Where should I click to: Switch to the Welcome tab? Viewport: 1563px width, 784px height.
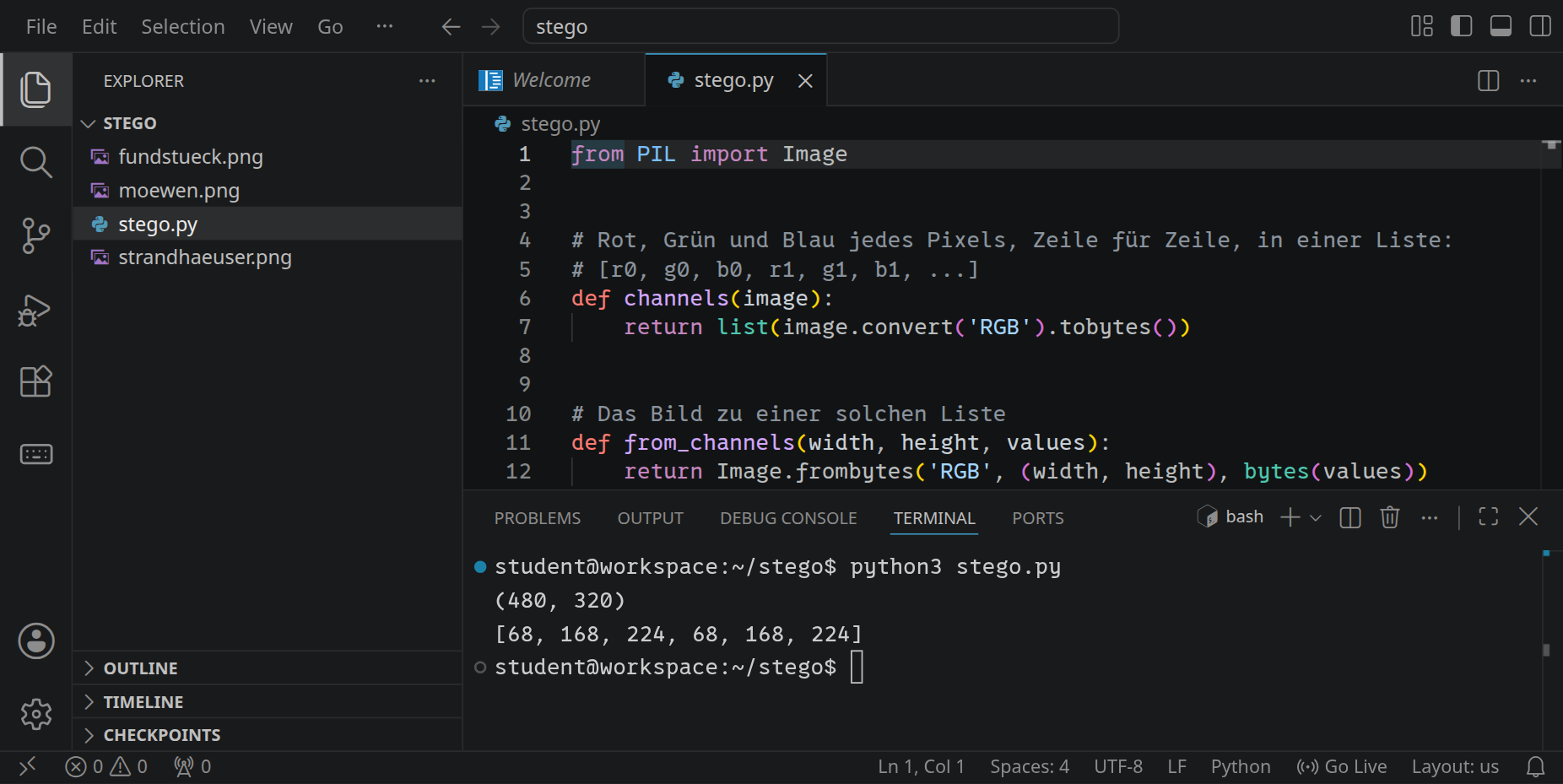click(554, 80)
